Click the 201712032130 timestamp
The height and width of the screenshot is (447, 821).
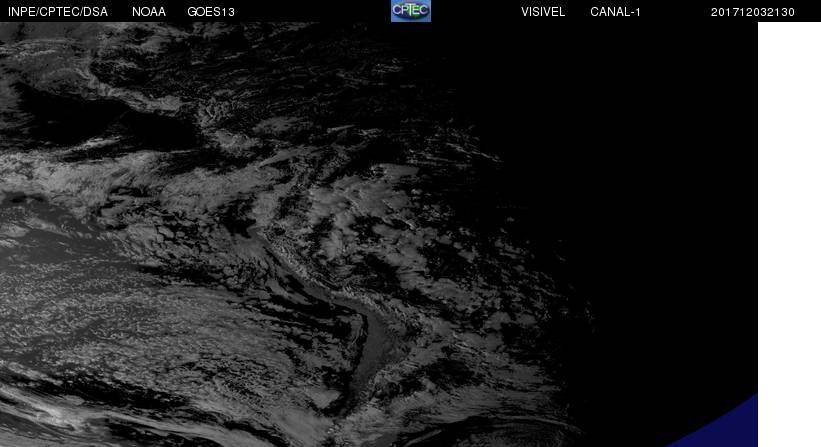753,12
